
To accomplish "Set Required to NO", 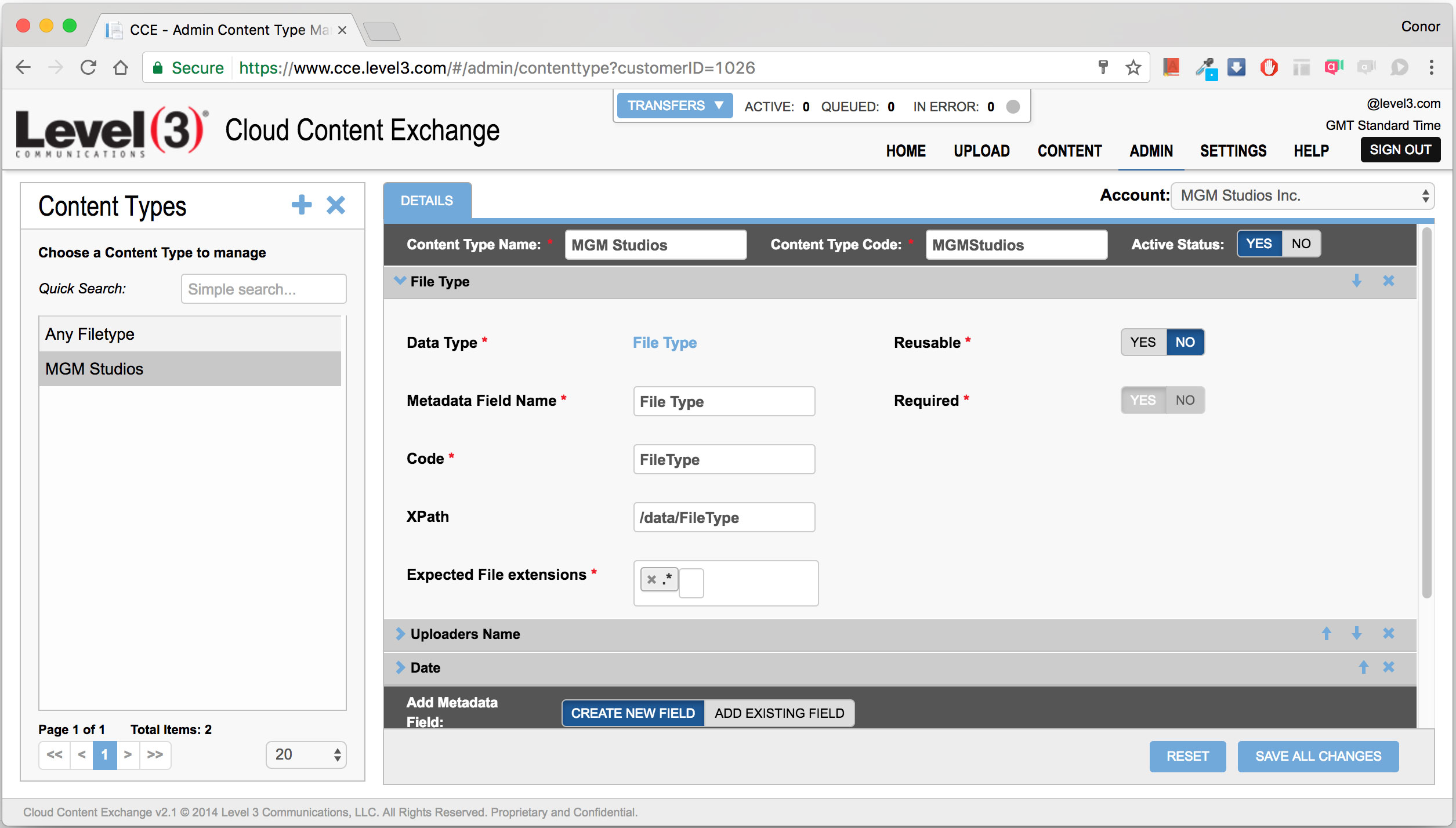I will (1185, 400).
